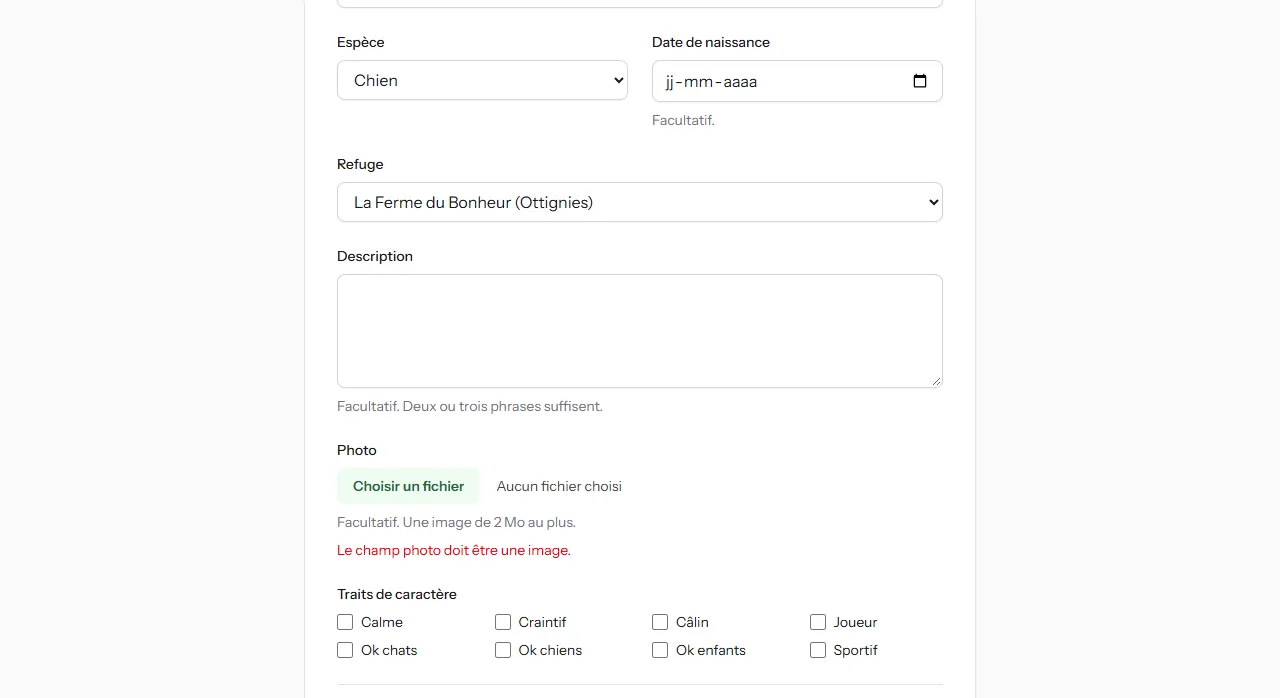This screenshot has width=1280, height=698.
Task: Click the 'Aucun fichier choisi' text
Action: point(559,486)
